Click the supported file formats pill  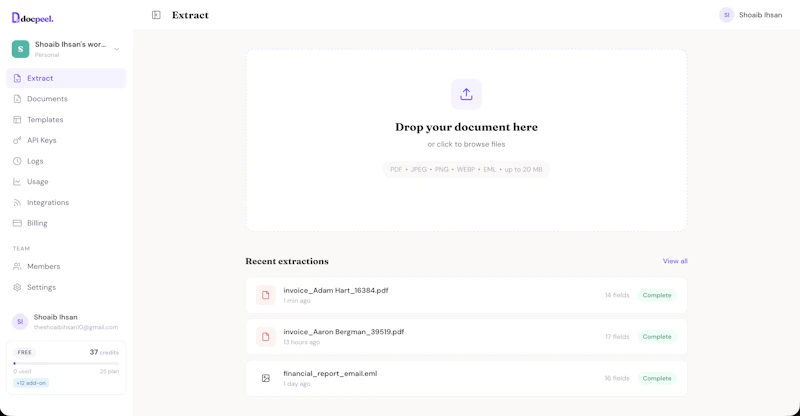pyautogui.click(x=466, y=169)
